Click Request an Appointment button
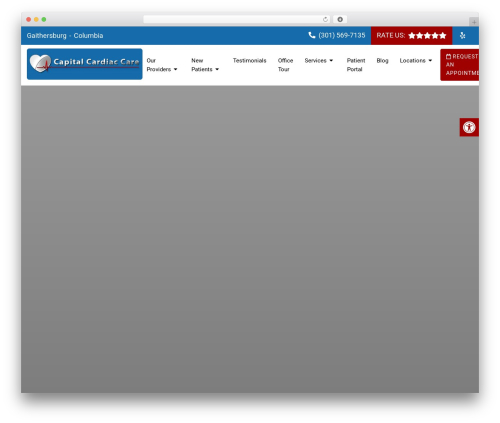 coord(460,65)
